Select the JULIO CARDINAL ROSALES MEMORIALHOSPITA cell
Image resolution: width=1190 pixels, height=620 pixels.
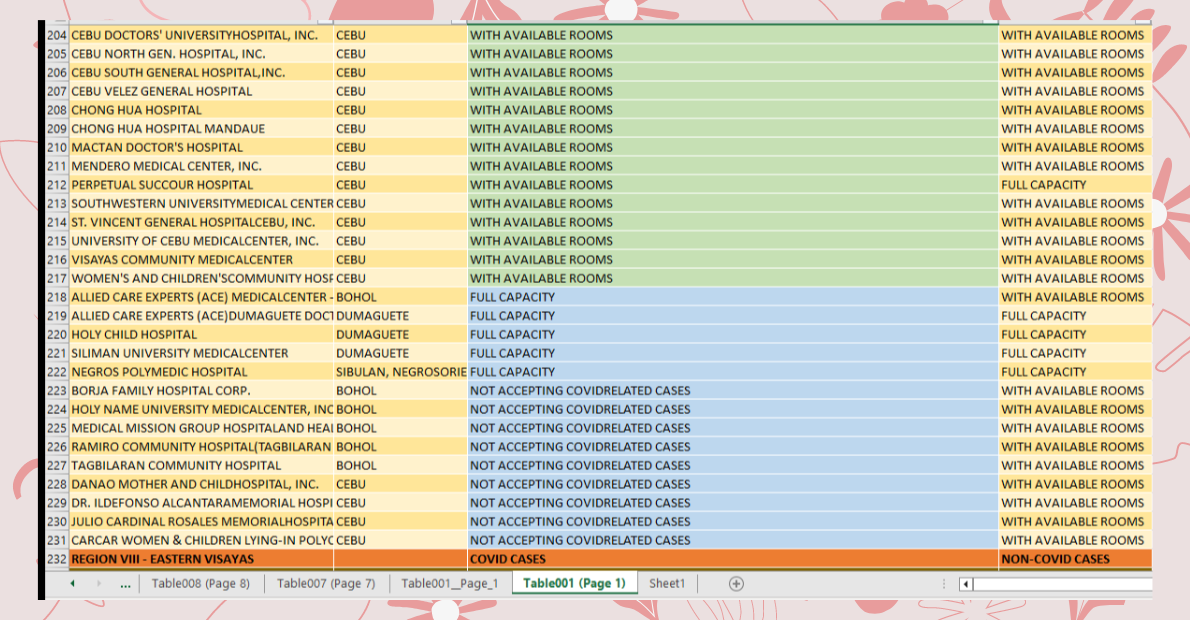click(x=201, y=521)
